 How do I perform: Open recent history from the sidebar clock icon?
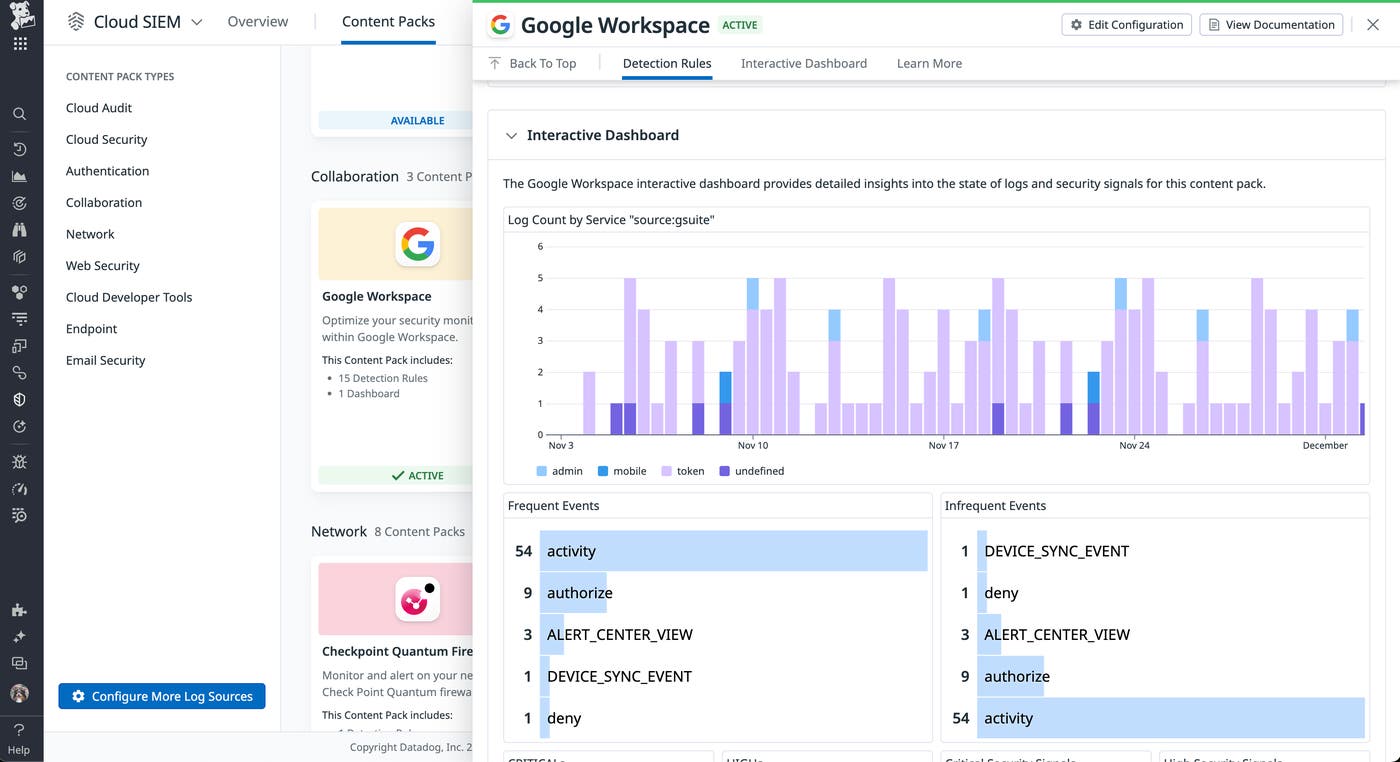click(x=20, y=148)
